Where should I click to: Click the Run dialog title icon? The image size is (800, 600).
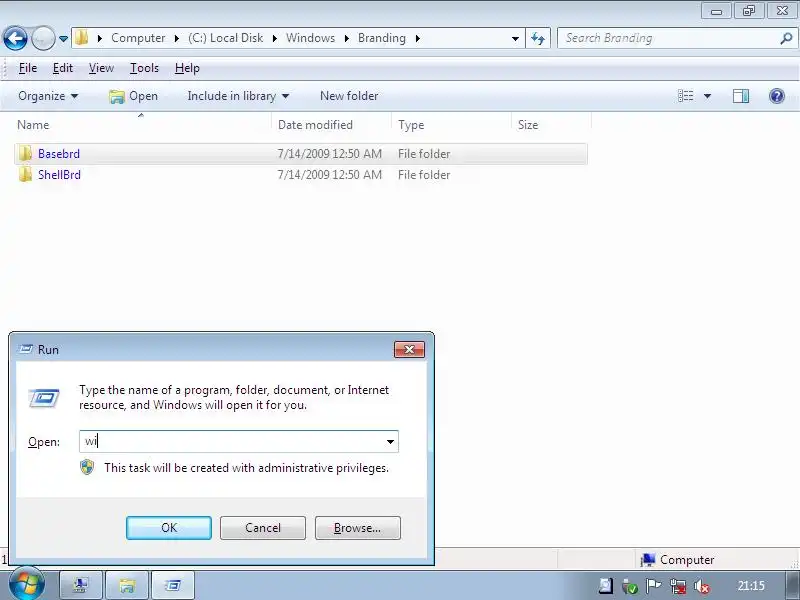point(26,349)
